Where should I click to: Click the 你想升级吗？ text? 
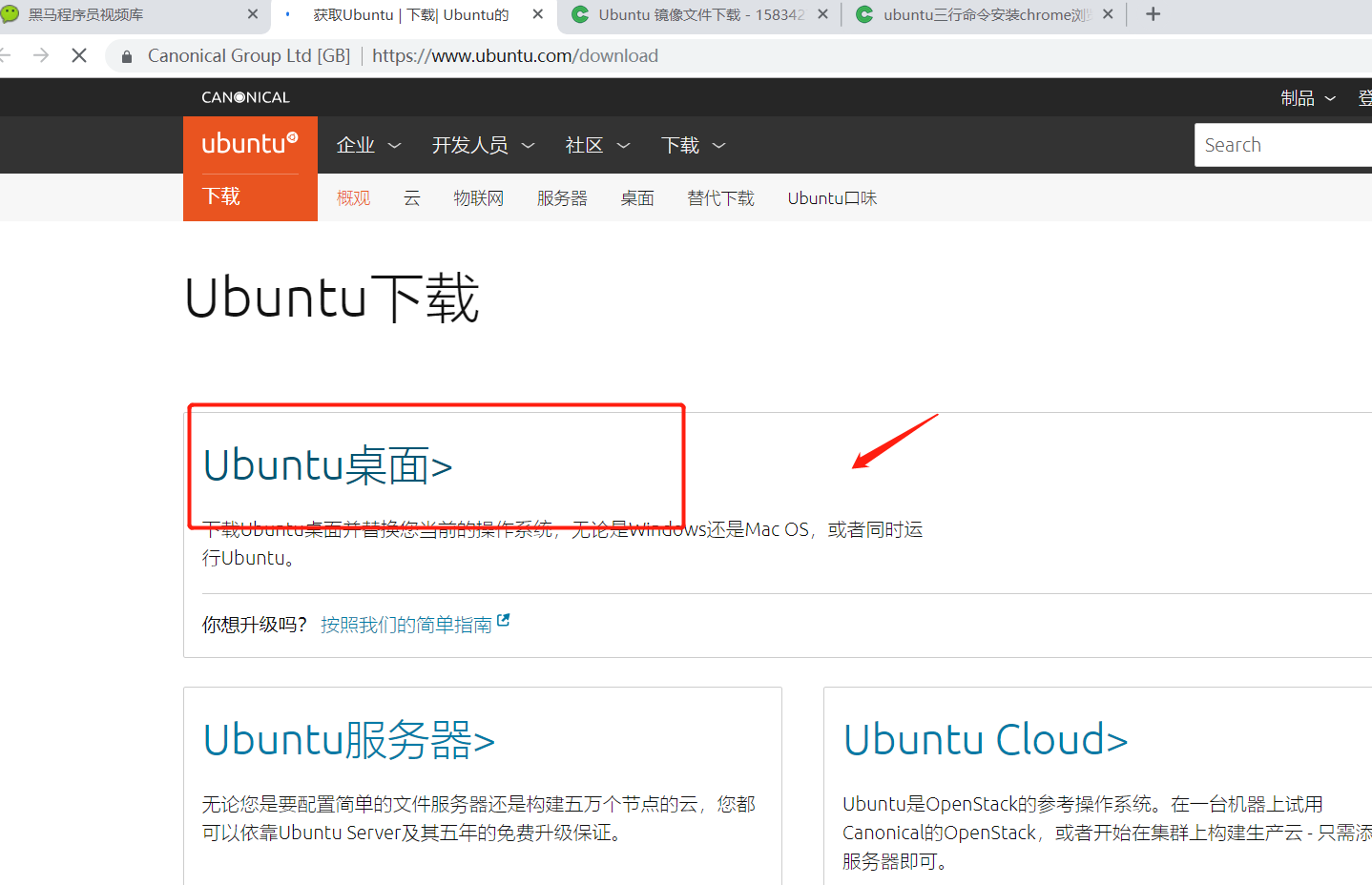(255, 625)
